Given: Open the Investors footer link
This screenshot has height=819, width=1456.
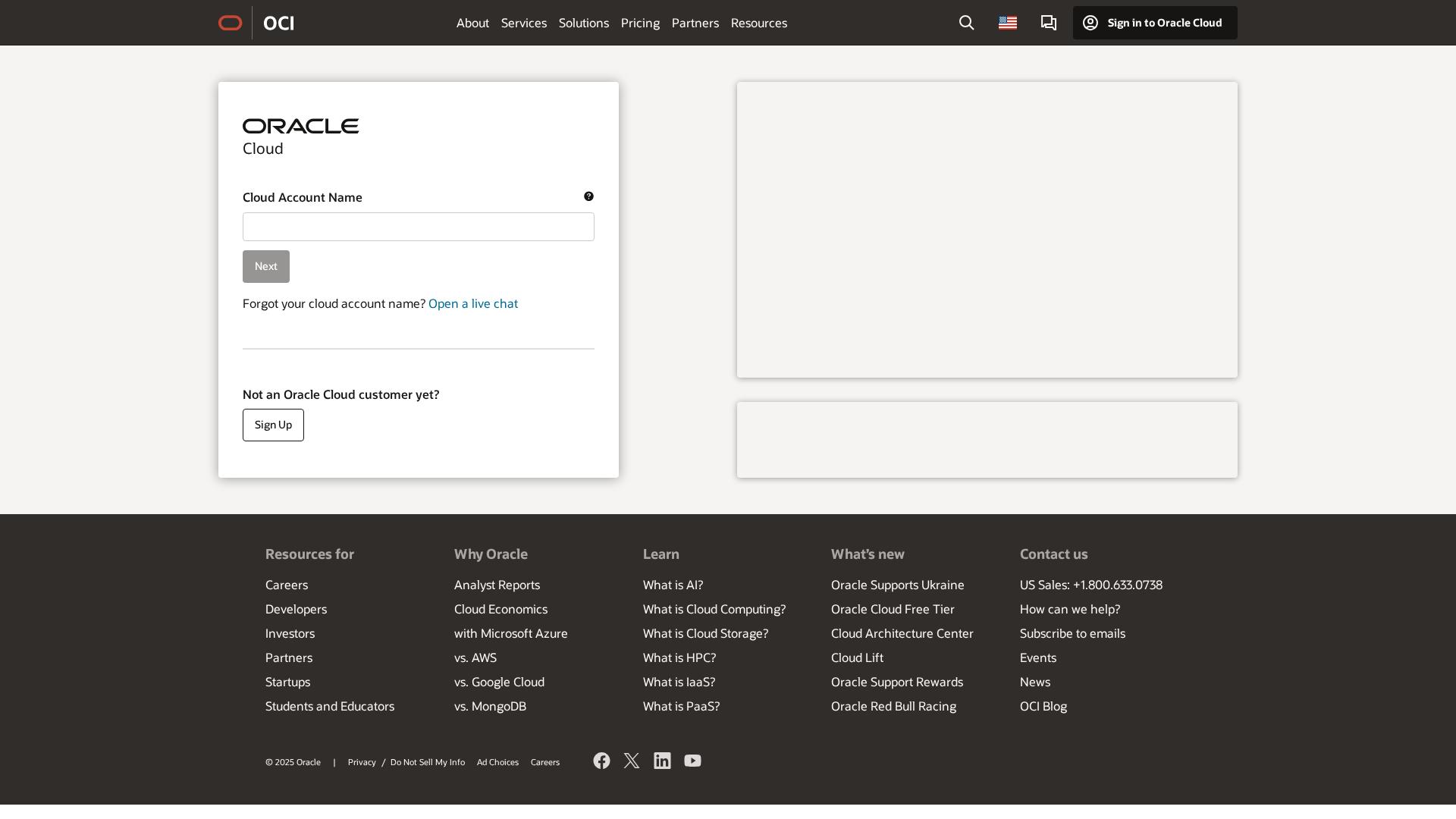Looking at the screenshot, I should [290, 633].
